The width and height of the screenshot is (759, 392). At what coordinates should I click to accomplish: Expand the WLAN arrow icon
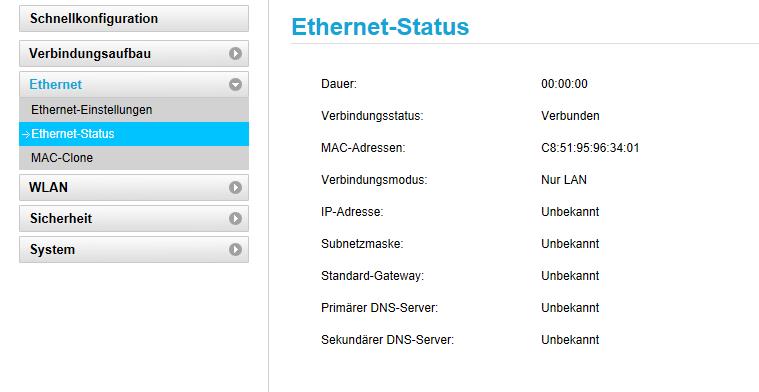(x=235, y=187)
